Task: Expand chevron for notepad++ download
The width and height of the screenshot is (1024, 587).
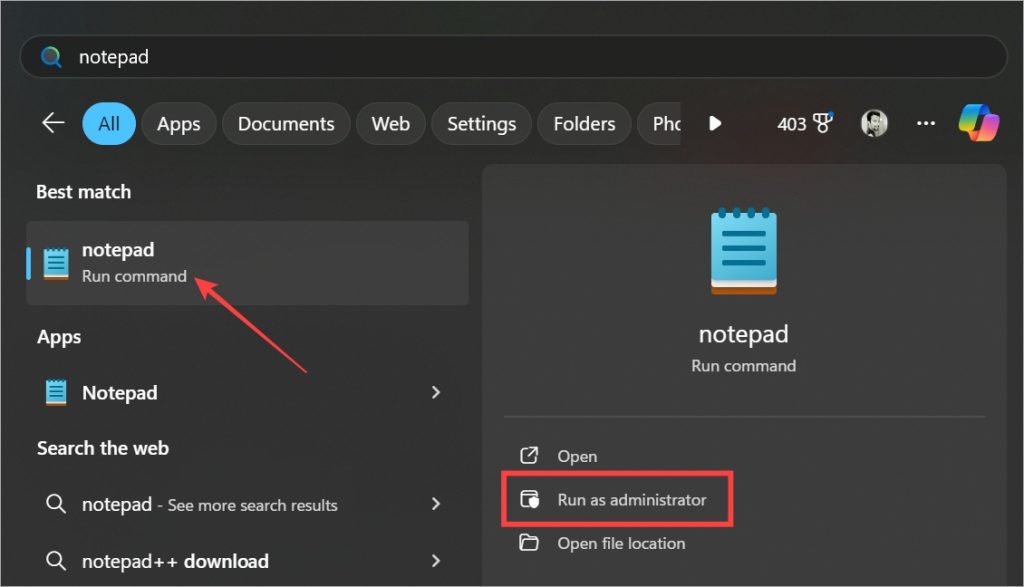Action: [436, 560]
